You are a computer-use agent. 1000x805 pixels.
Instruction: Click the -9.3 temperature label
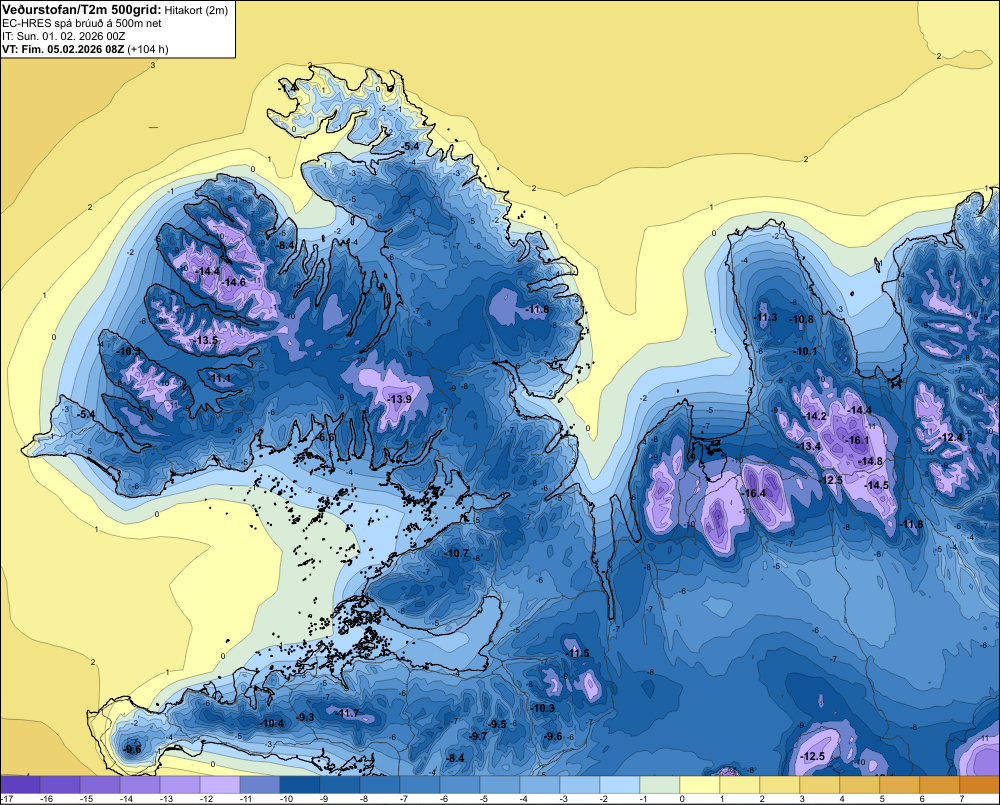tap(305, 717)
